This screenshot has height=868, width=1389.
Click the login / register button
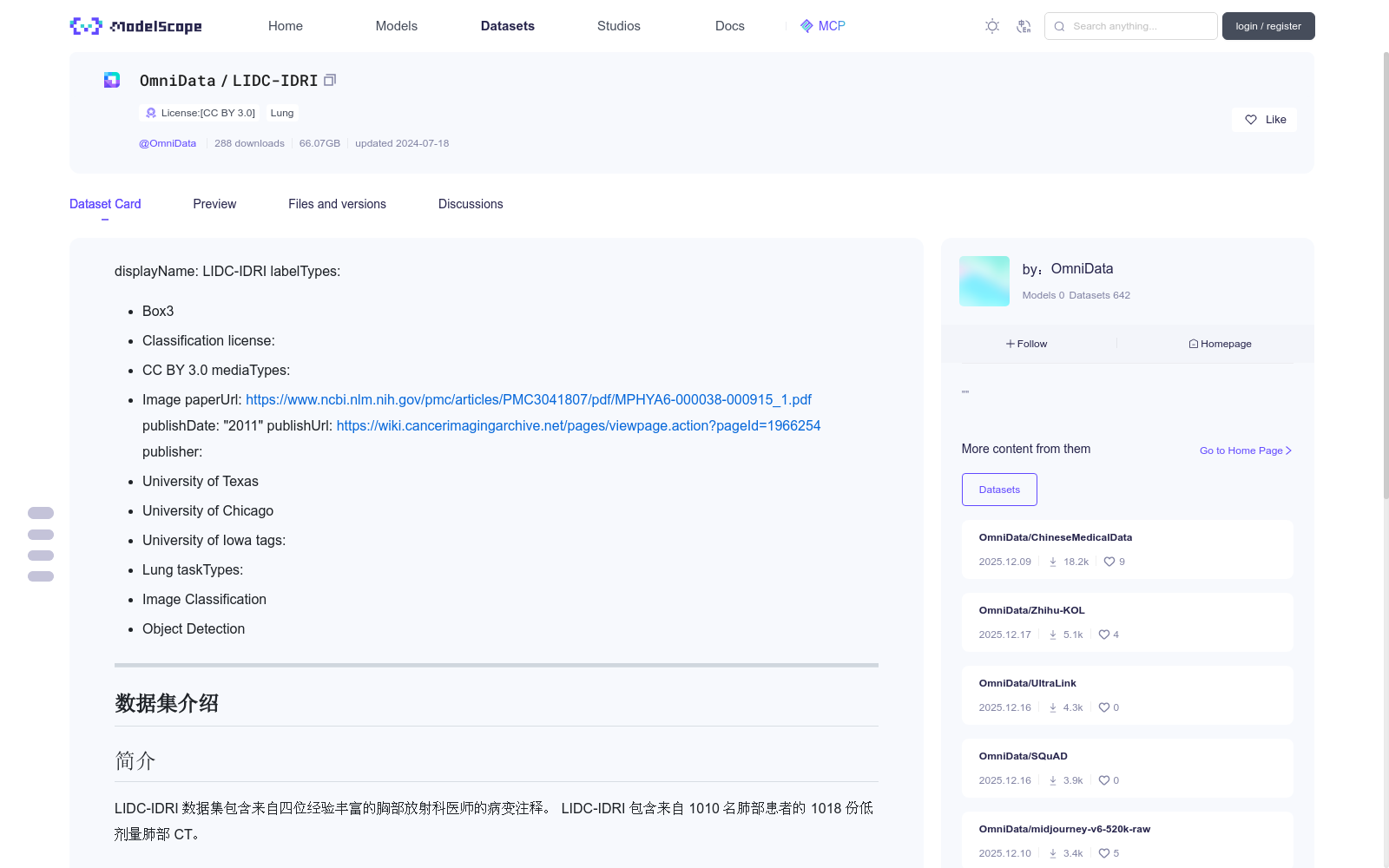[1268, 26]
